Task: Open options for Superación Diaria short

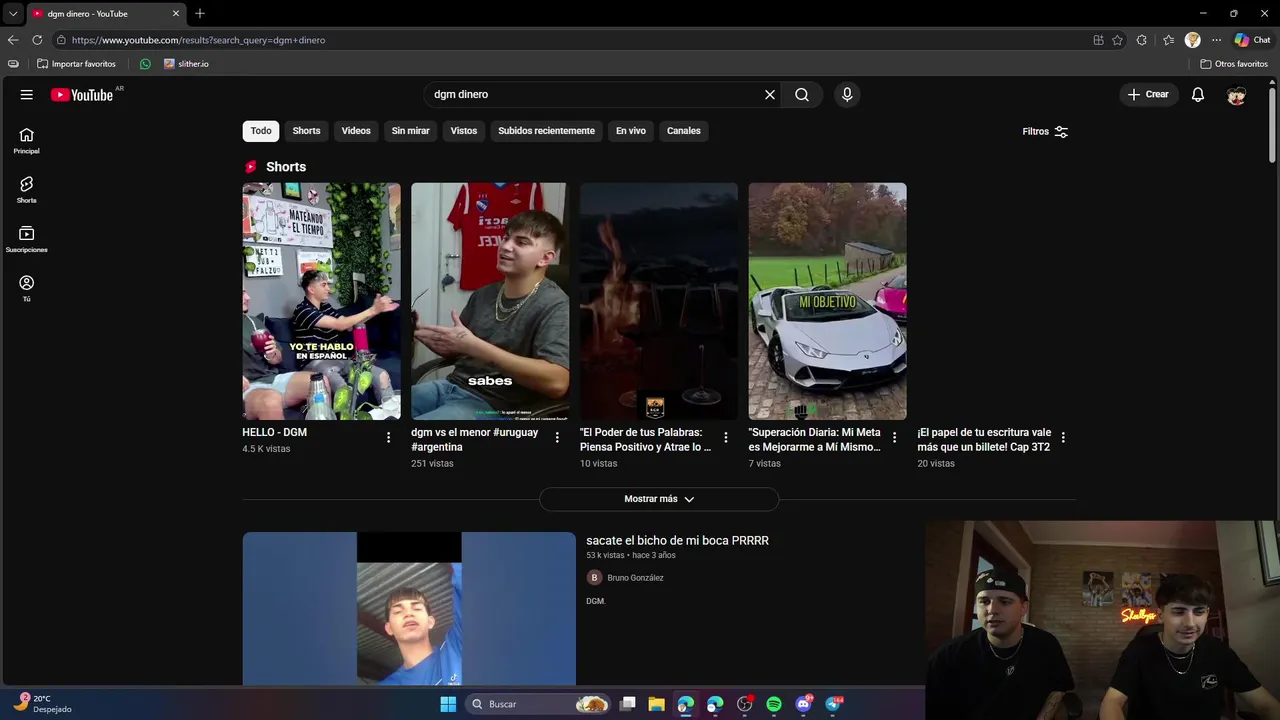Action: point(895,437)
